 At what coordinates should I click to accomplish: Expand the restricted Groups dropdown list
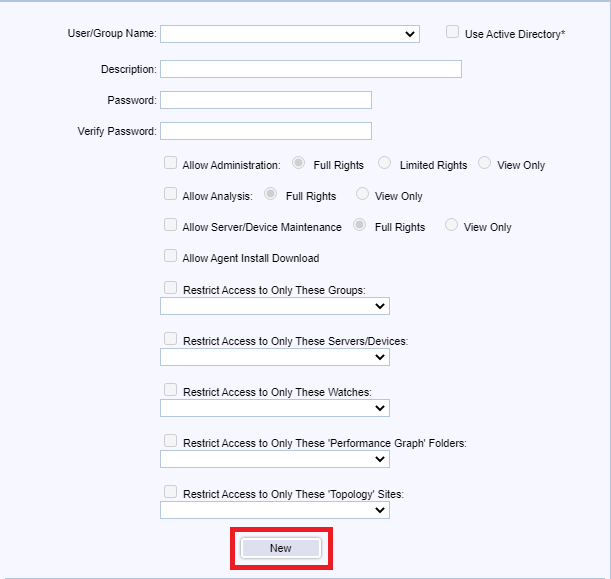pyautogui.click(x=274, y=305)
